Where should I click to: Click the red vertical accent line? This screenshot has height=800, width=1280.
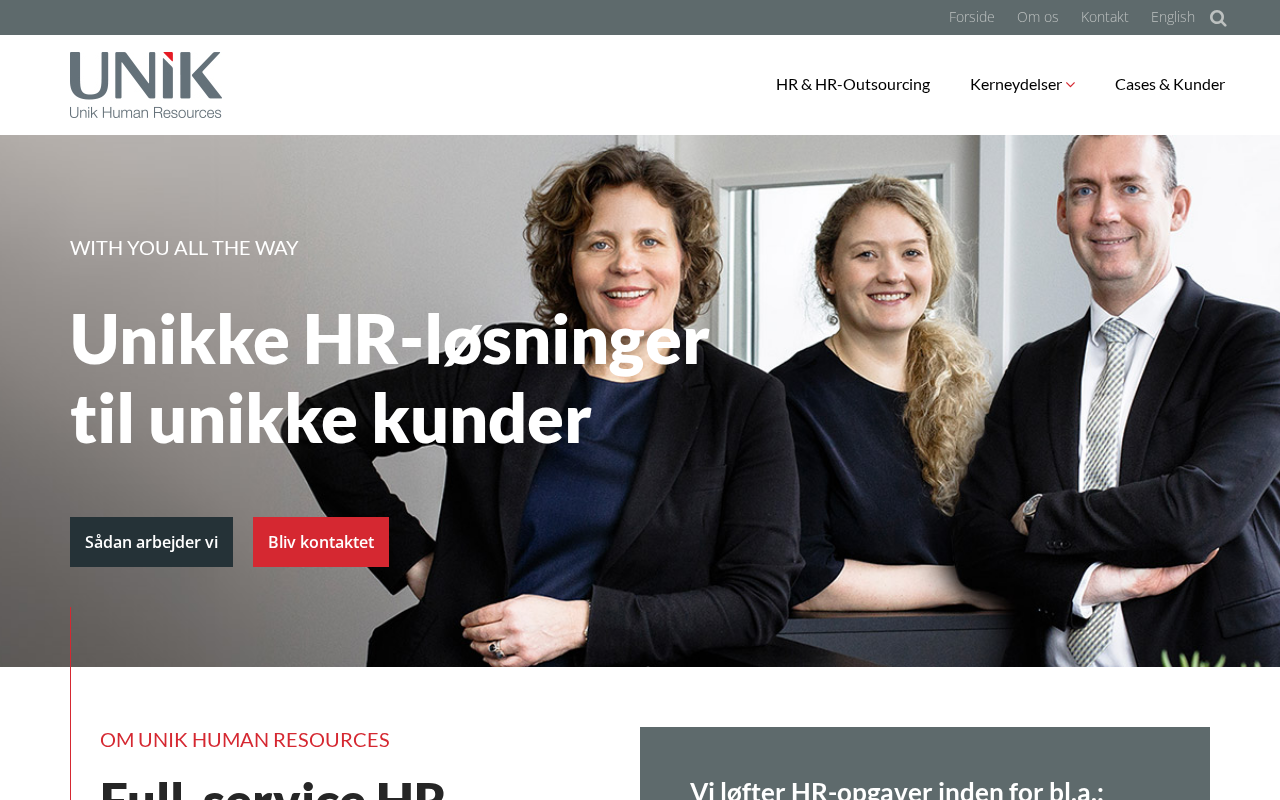pos(70,704)
